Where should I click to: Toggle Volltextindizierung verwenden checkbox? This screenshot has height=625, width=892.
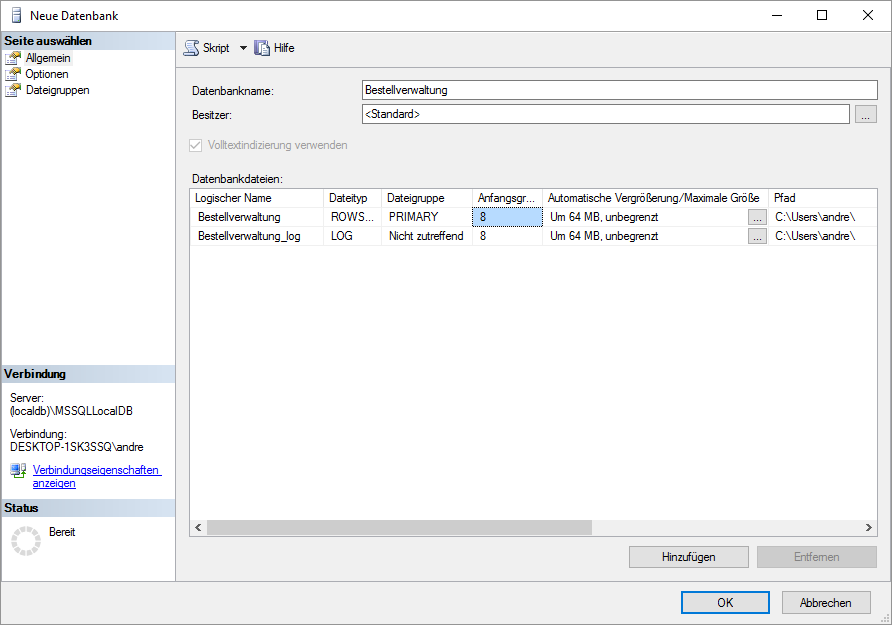(196, 145)
